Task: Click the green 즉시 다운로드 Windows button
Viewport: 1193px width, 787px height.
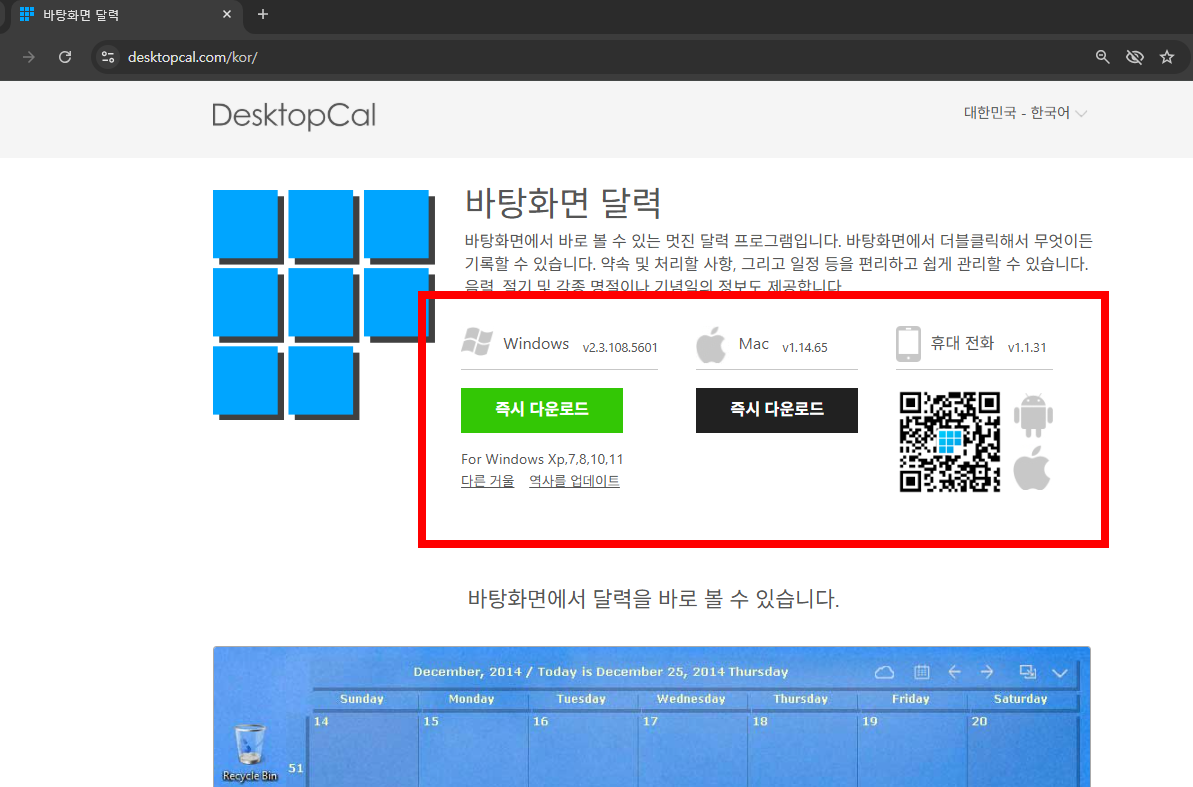Action: 541,410
